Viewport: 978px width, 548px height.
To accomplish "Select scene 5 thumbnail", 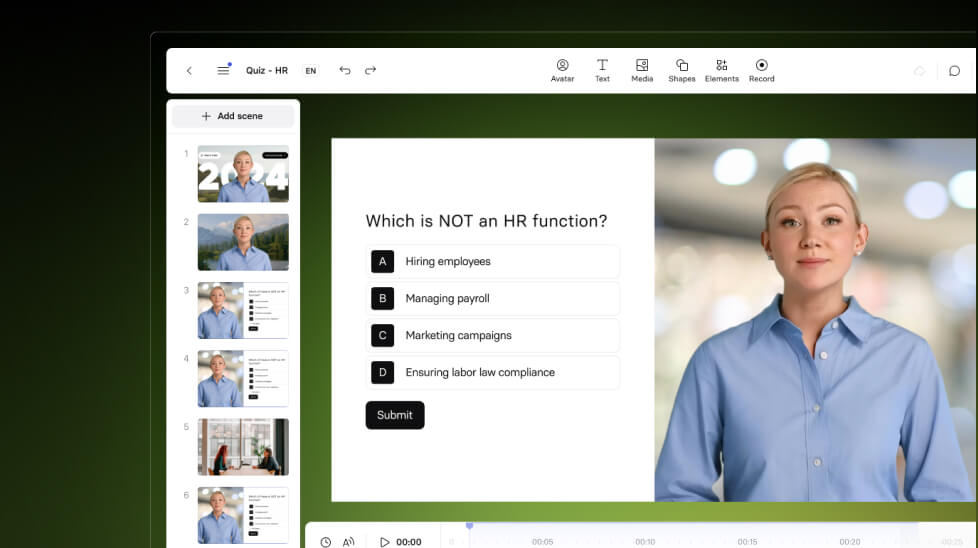I will 243,447.
